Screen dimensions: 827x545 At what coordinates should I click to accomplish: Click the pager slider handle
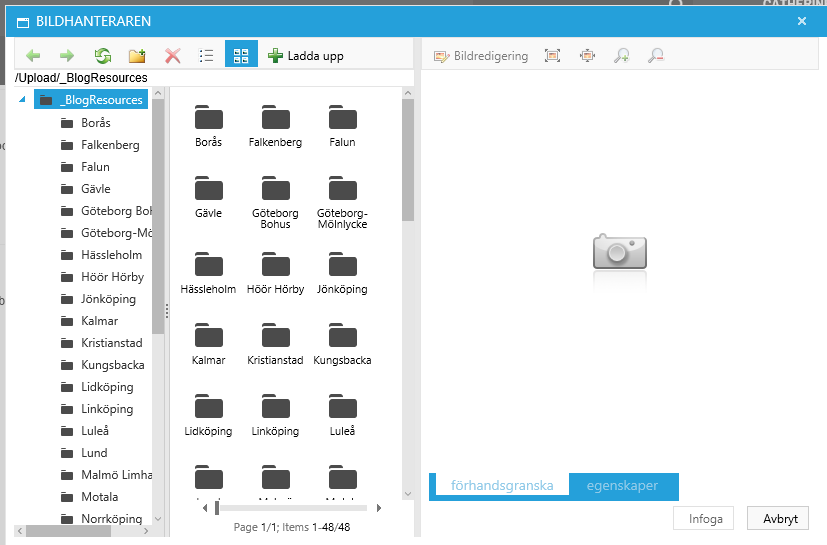217,508
